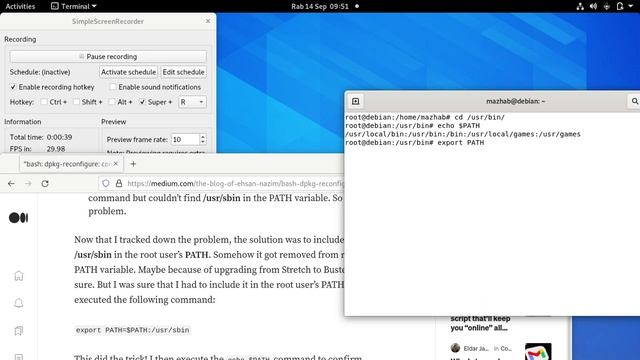Click the search icon in terminal header
The image size is (640, 360).
click(x=635, y=101)
